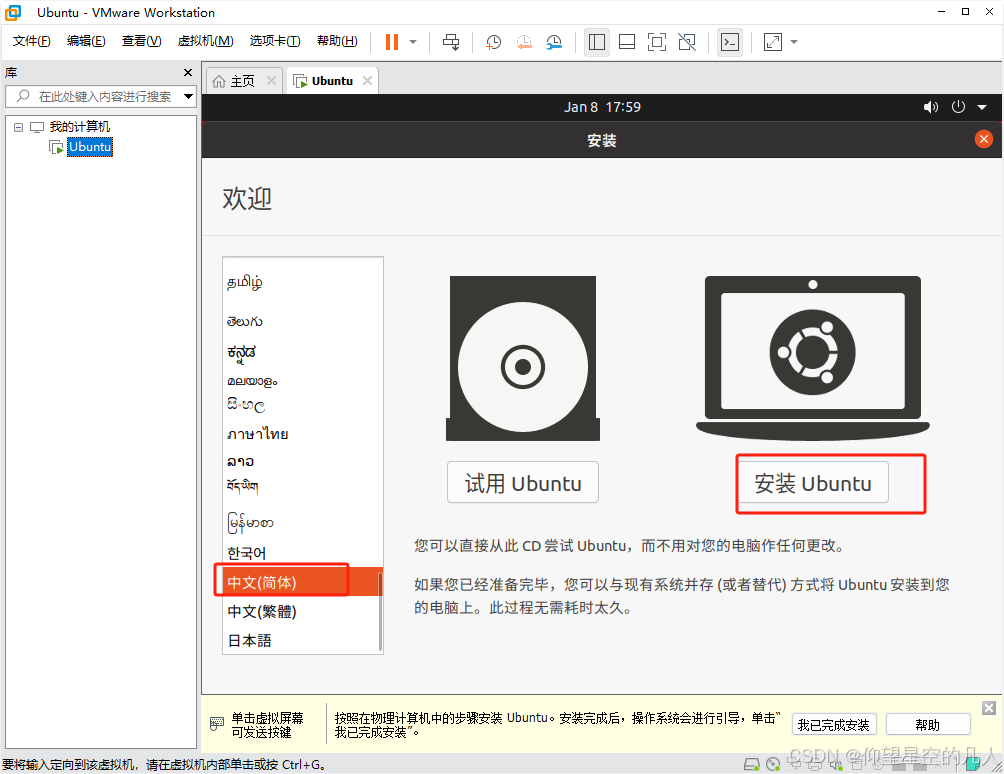1004x774 pixels.
Task: Open the Ubuntu system menu arrow
Action: point(982,108)
